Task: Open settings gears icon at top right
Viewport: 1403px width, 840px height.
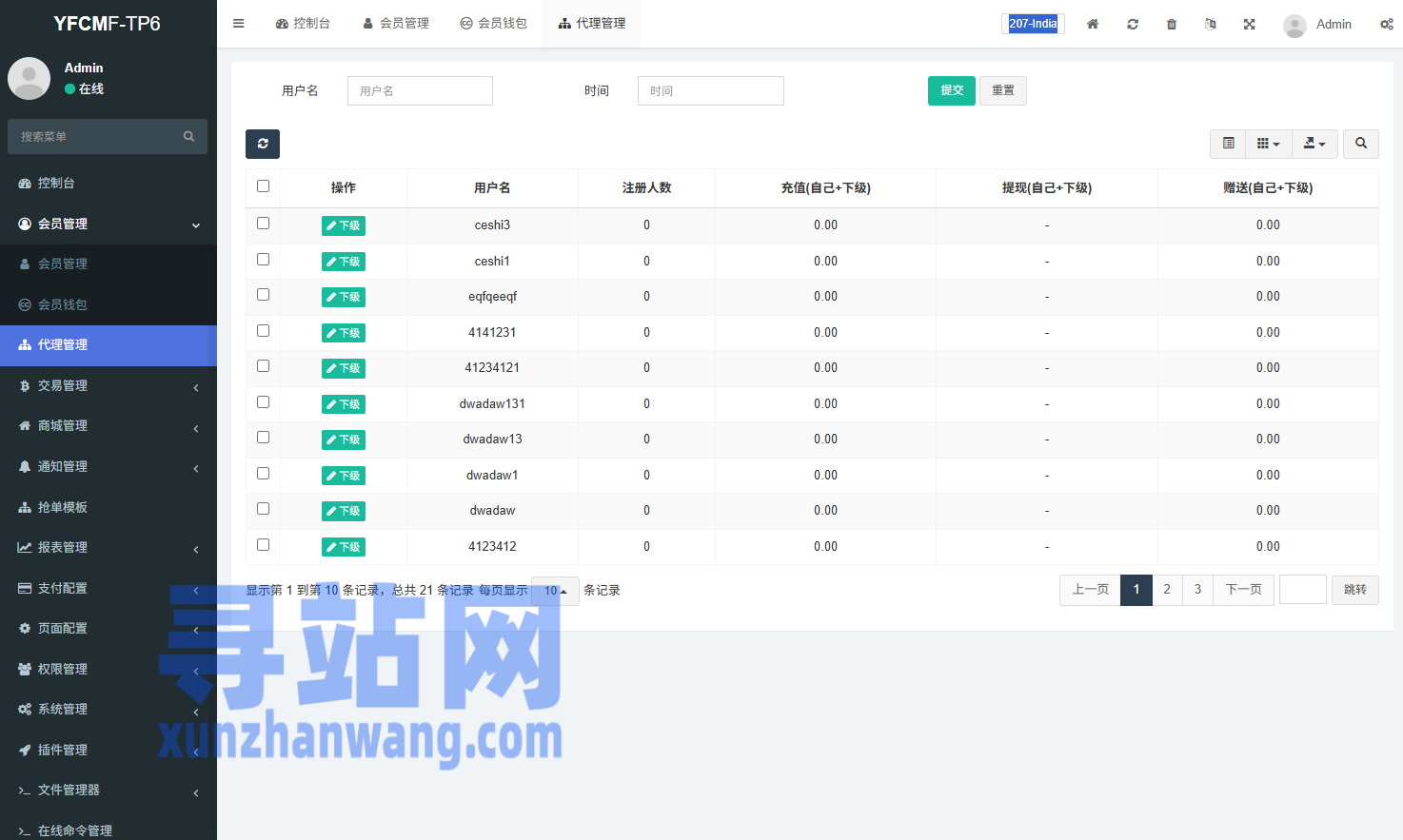Action: click(1386, 24)
